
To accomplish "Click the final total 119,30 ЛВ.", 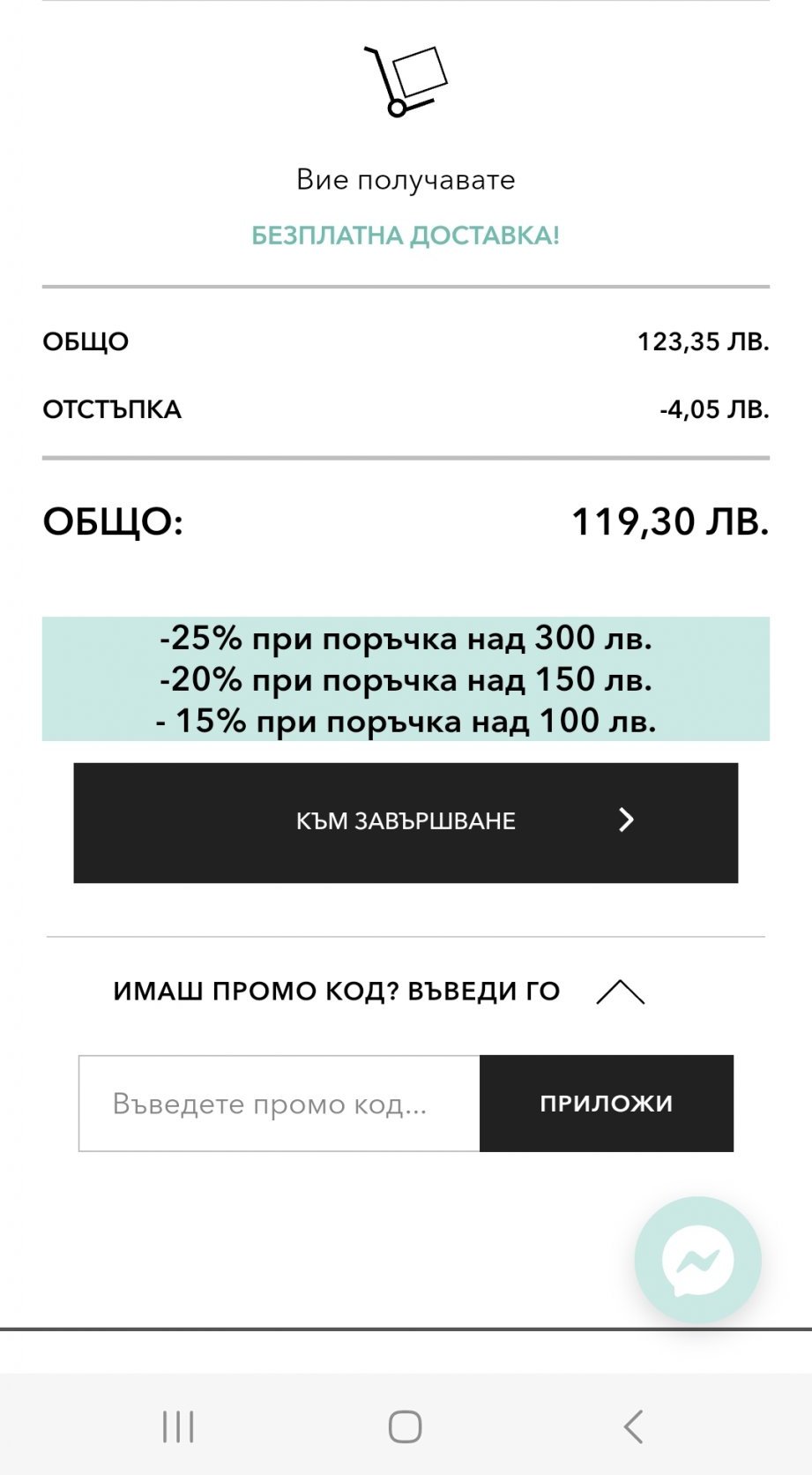I will [670, 521].
